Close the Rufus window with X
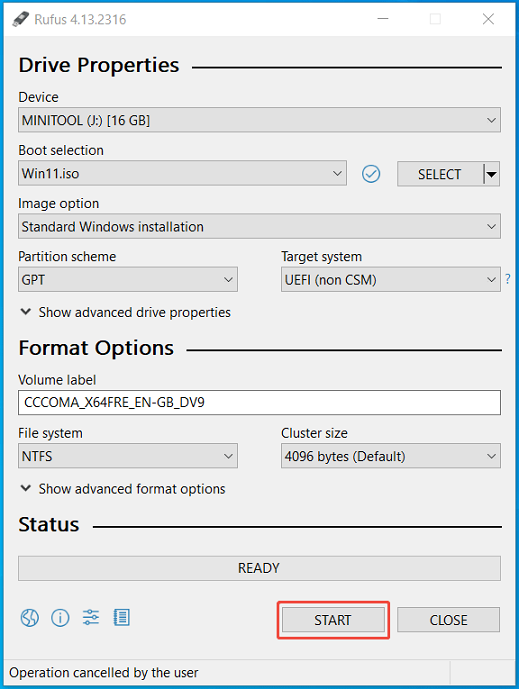The width and height of the screenshot is (519, 689). point(488,19)
